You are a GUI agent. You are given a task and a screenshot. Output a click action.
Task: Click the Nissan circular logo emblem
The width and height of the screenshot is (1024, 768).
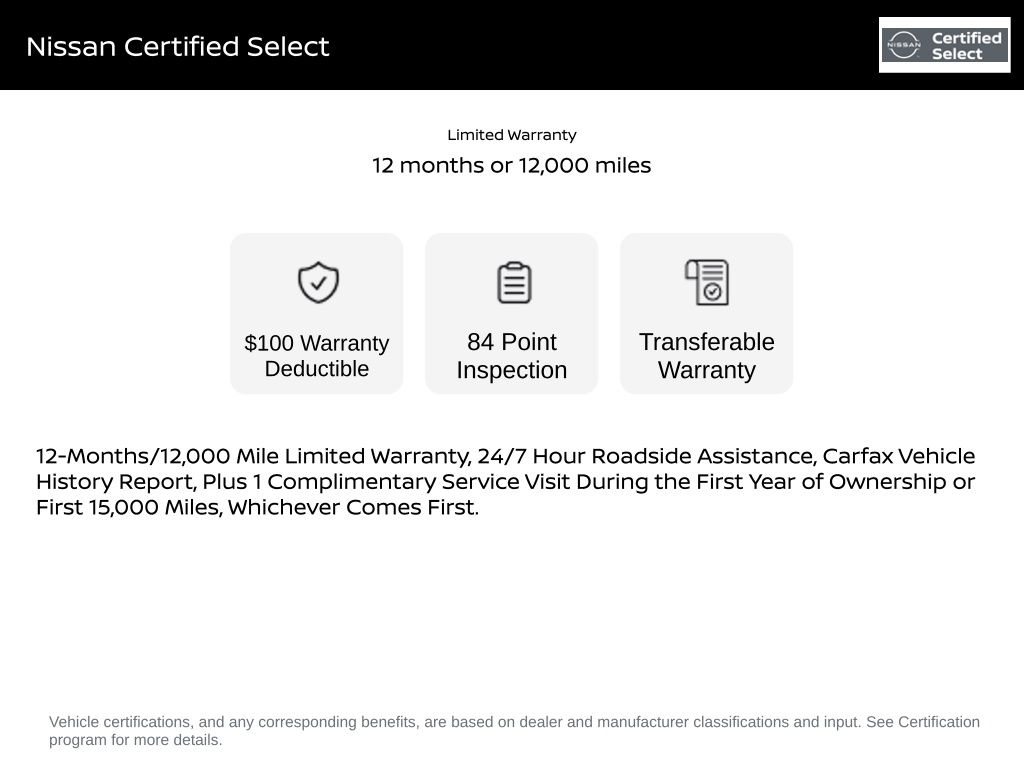(903, 45)
